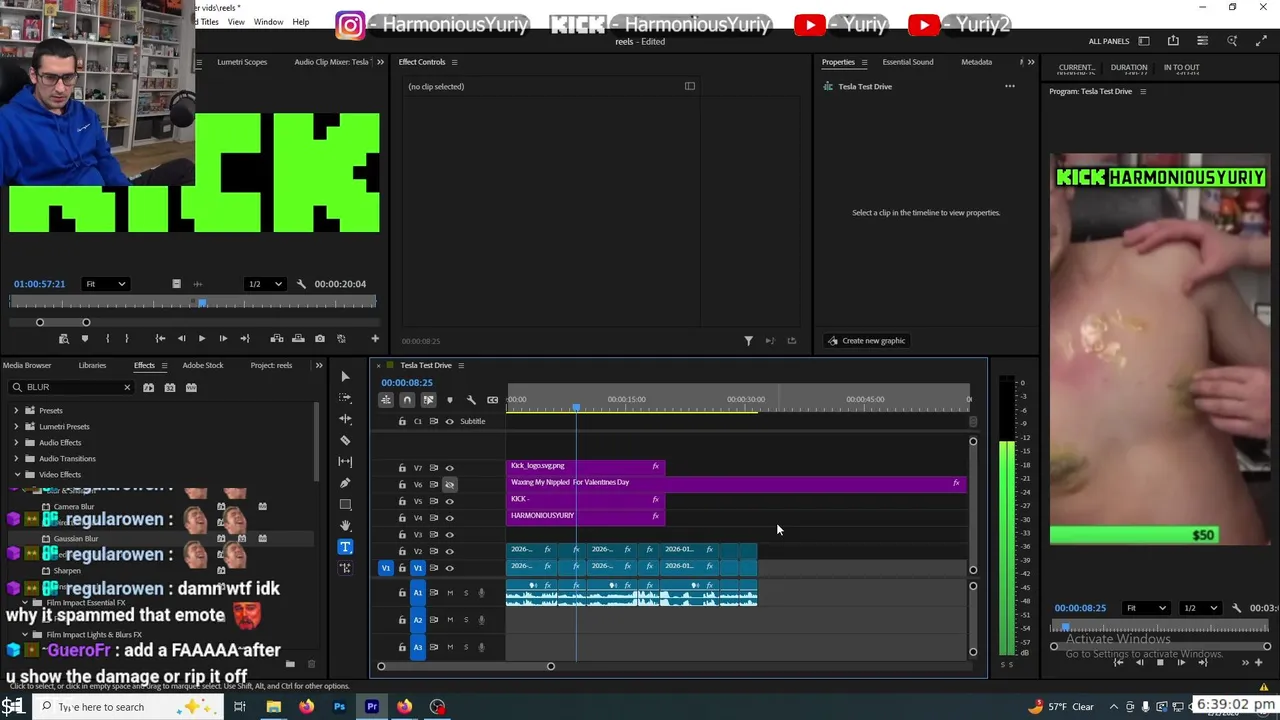Show more tabs in Effects panel group

pos(319,365)
